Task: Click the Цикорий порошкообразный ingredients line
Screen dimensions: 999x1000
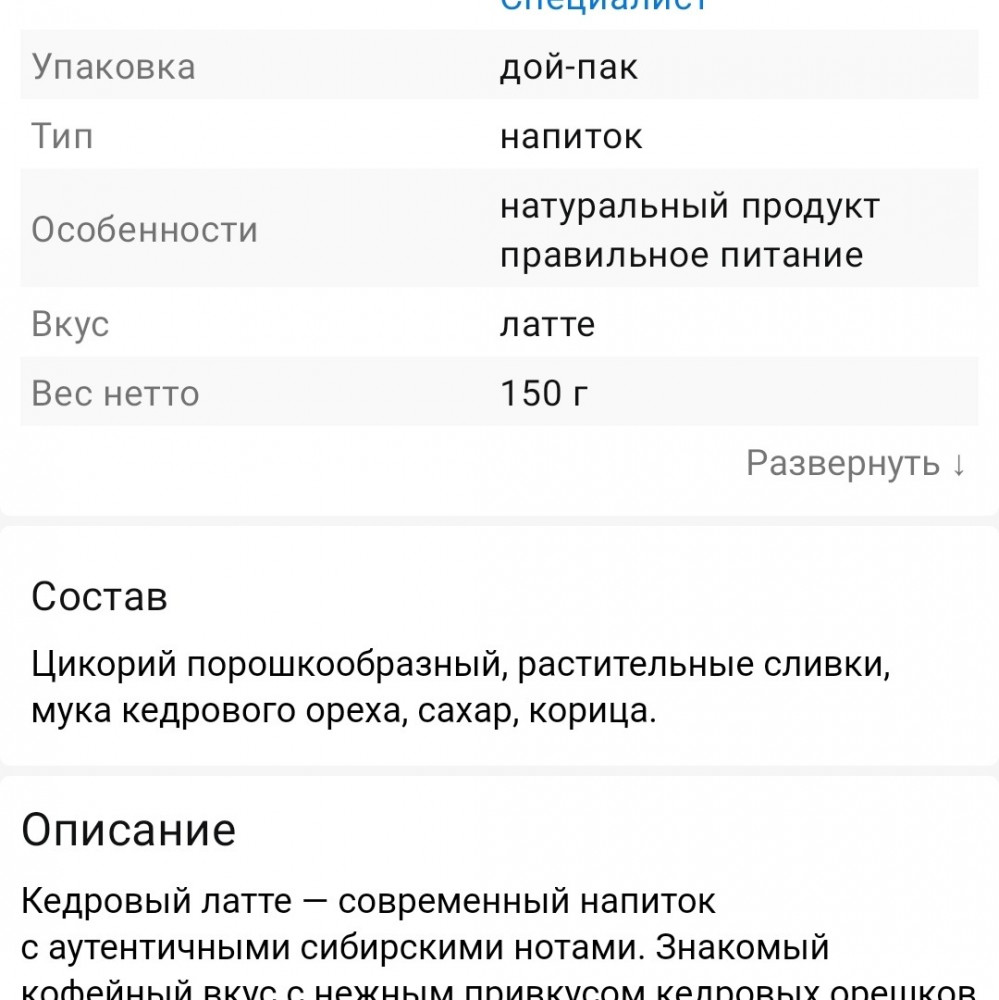Action: coord(460,664)
